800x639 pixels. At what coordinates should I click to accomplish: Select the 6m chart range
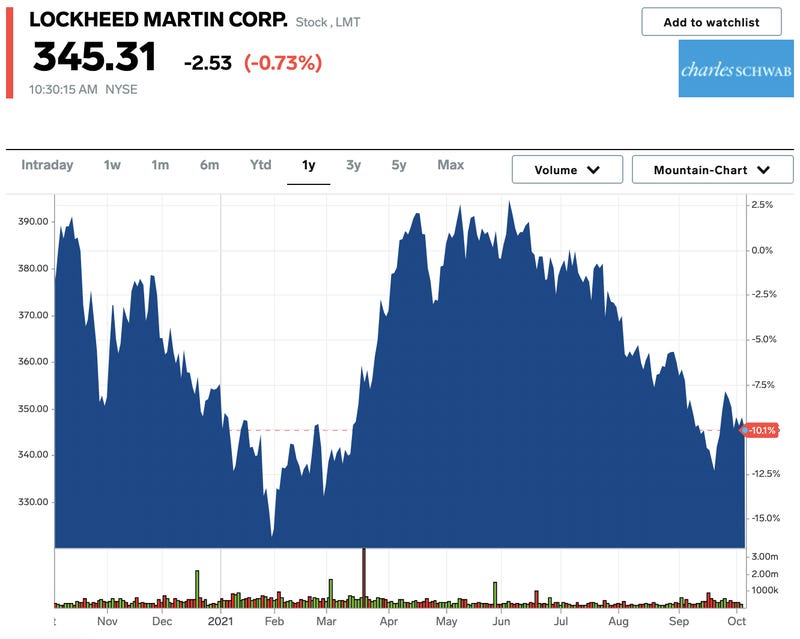[x=209, y=165]
